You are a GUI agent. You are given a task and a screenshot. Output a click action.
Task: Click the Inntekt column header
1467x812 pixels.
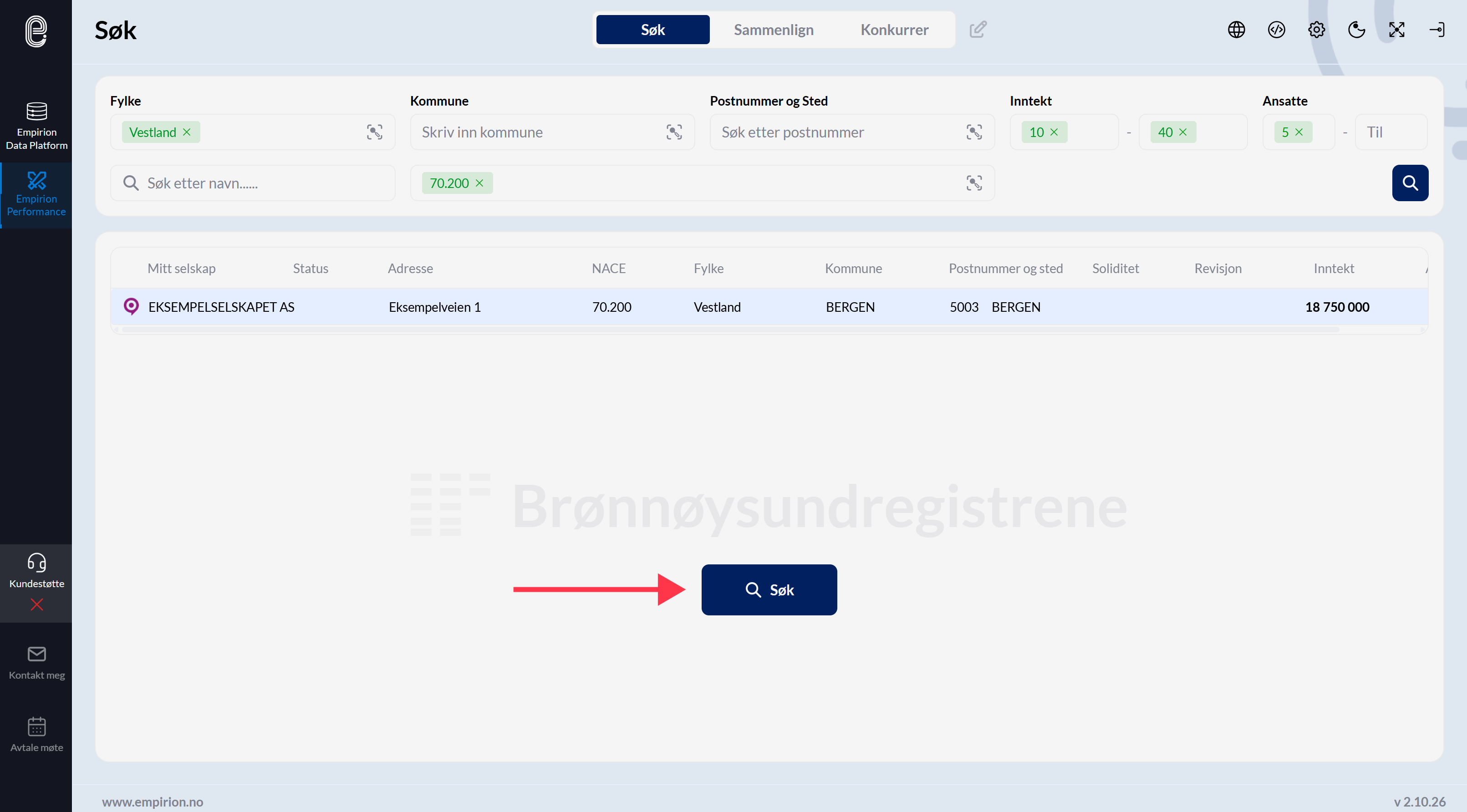pyautogui.click(x=1333, y=268)
